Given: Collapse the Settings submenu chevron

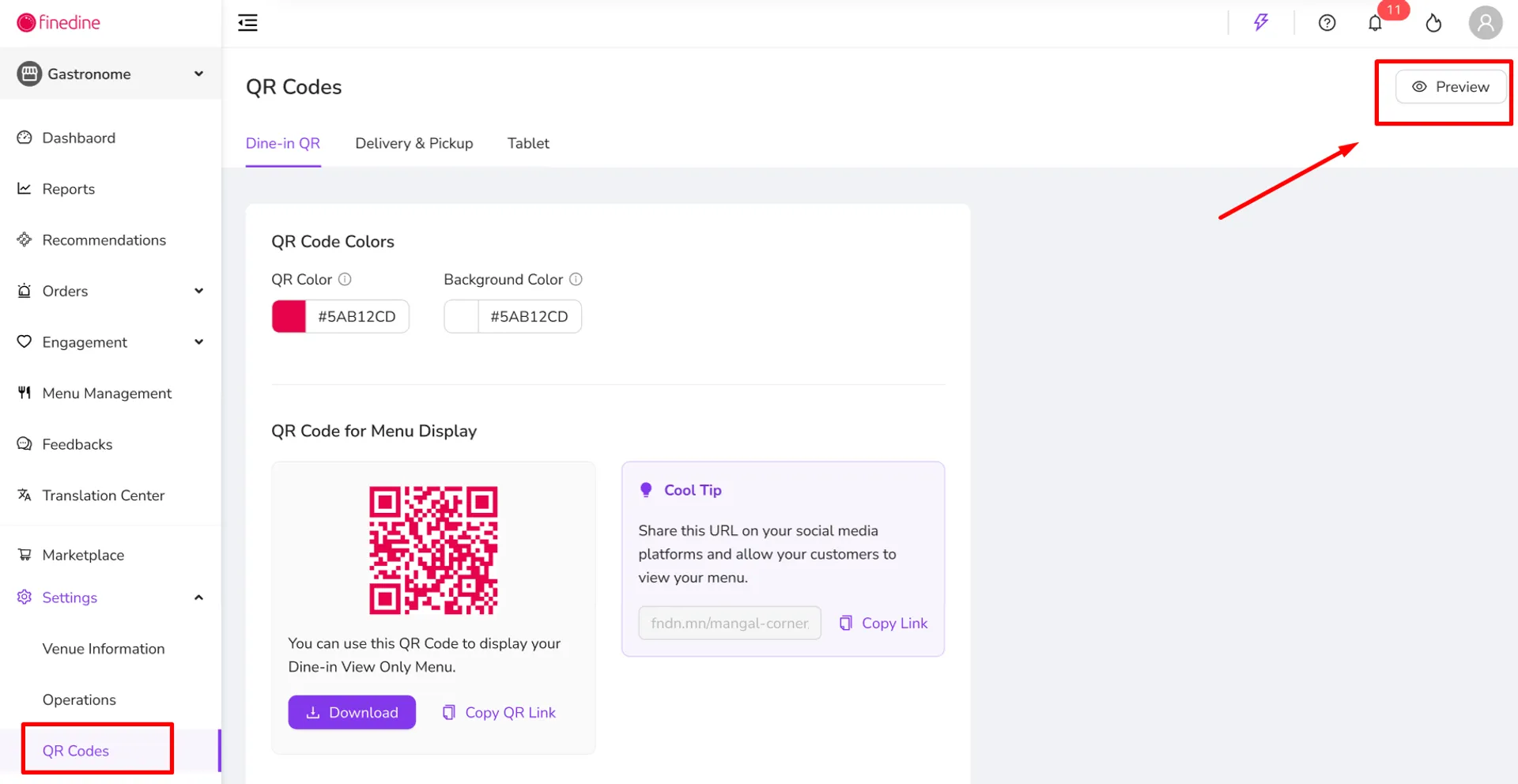Looking at the screenshot, I should click(x=198, y=597).
